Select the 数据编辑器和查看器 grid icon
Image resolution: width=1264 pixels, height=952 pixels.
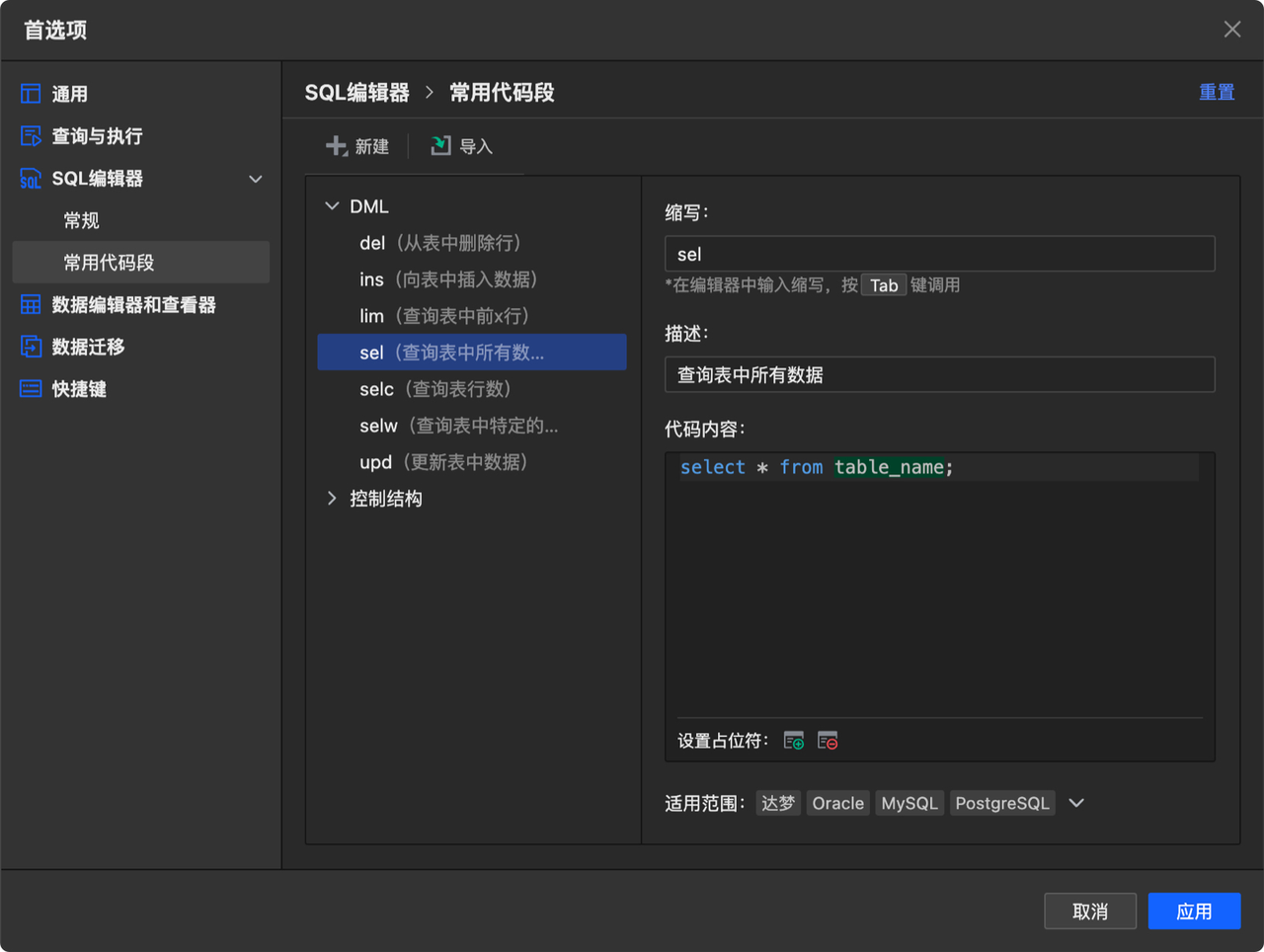(x=29, y=304)
